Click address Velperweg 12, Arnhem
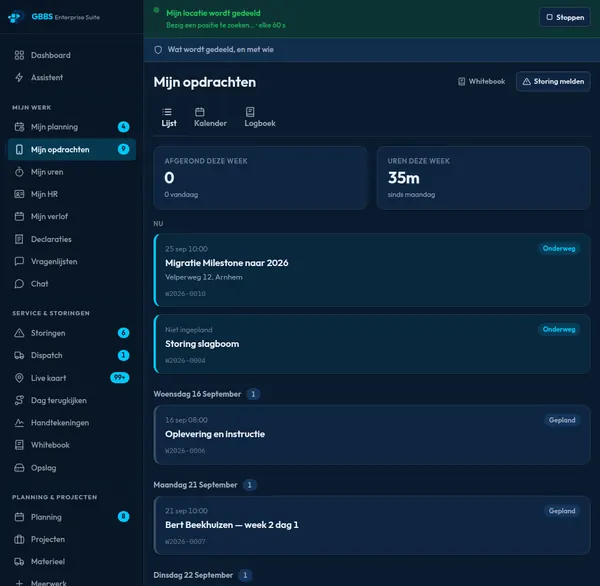Viewport: 600px width, 586px height. click(204, 277)
